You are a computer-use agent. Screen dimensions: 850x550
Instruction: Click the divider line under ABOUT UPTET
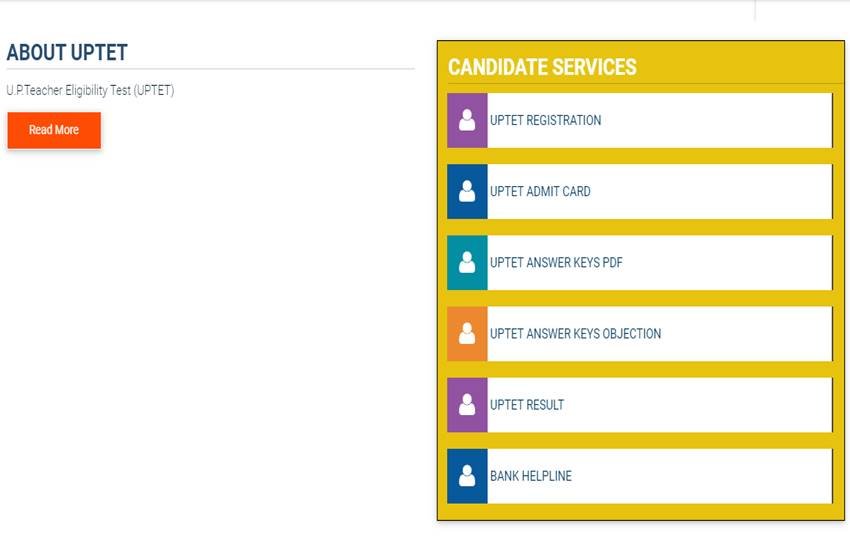click(x=210, y=69)
